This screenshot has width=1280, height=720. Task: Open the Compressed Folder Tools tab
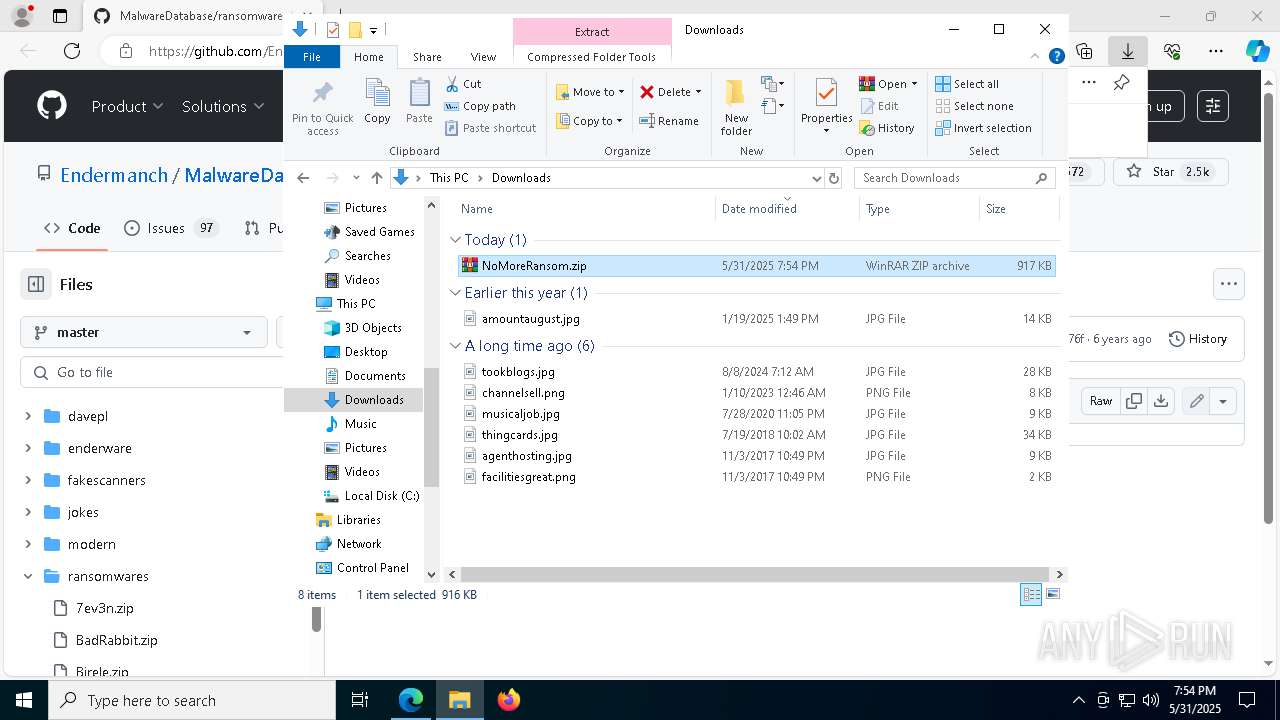[592, 57]
